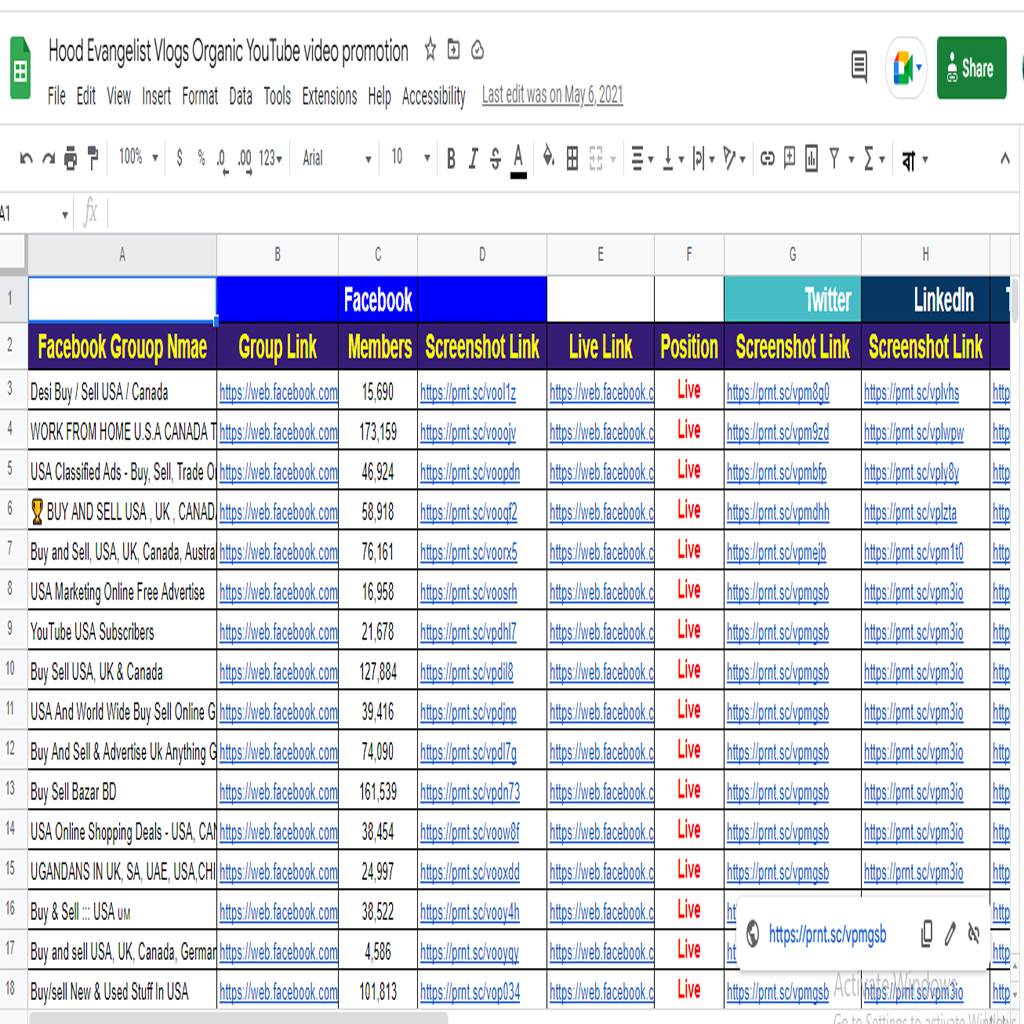Open the text color picker
The height and width of the screenshot is (1024, 1024).
click(519, 160)
